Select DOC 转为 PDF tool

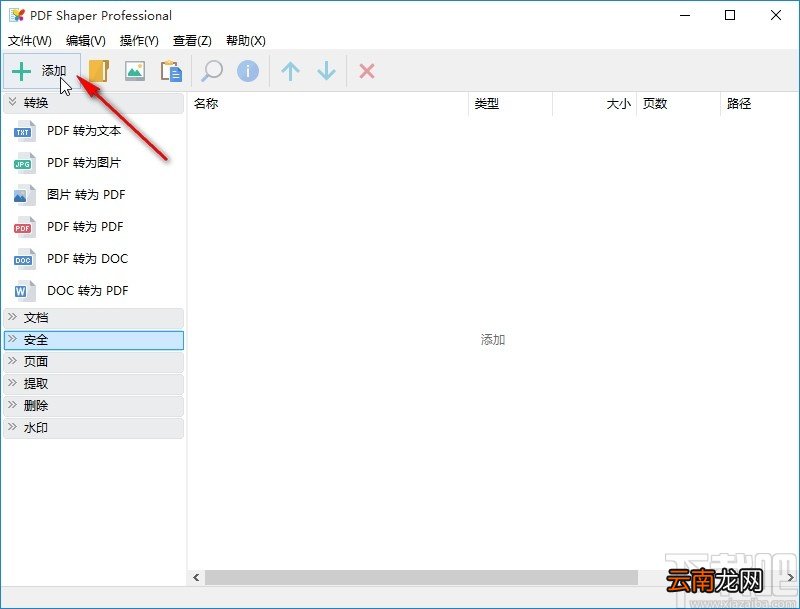pos(87,291)
